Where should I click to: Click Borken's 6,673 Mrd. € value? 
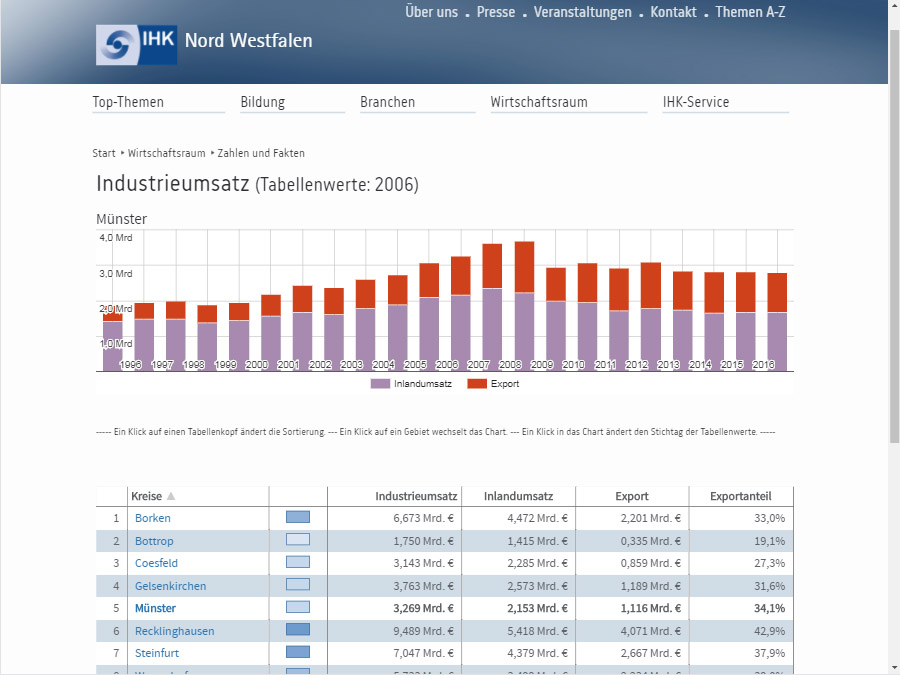[x=423, y=518]
